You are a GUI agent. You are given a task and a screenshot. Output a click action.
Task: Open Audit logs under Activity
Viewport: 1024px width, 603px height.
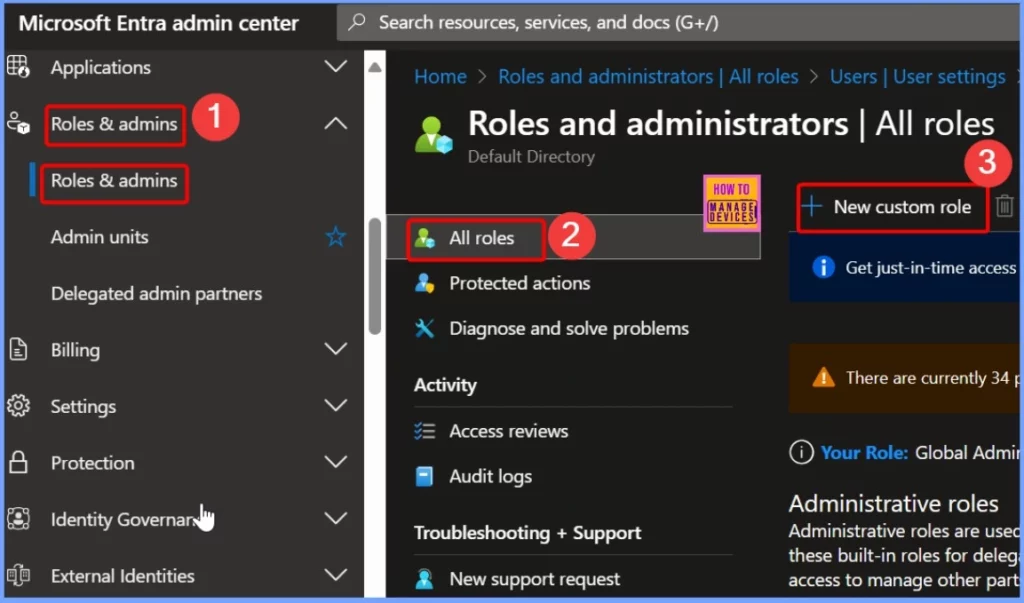[x=490, y=476]
